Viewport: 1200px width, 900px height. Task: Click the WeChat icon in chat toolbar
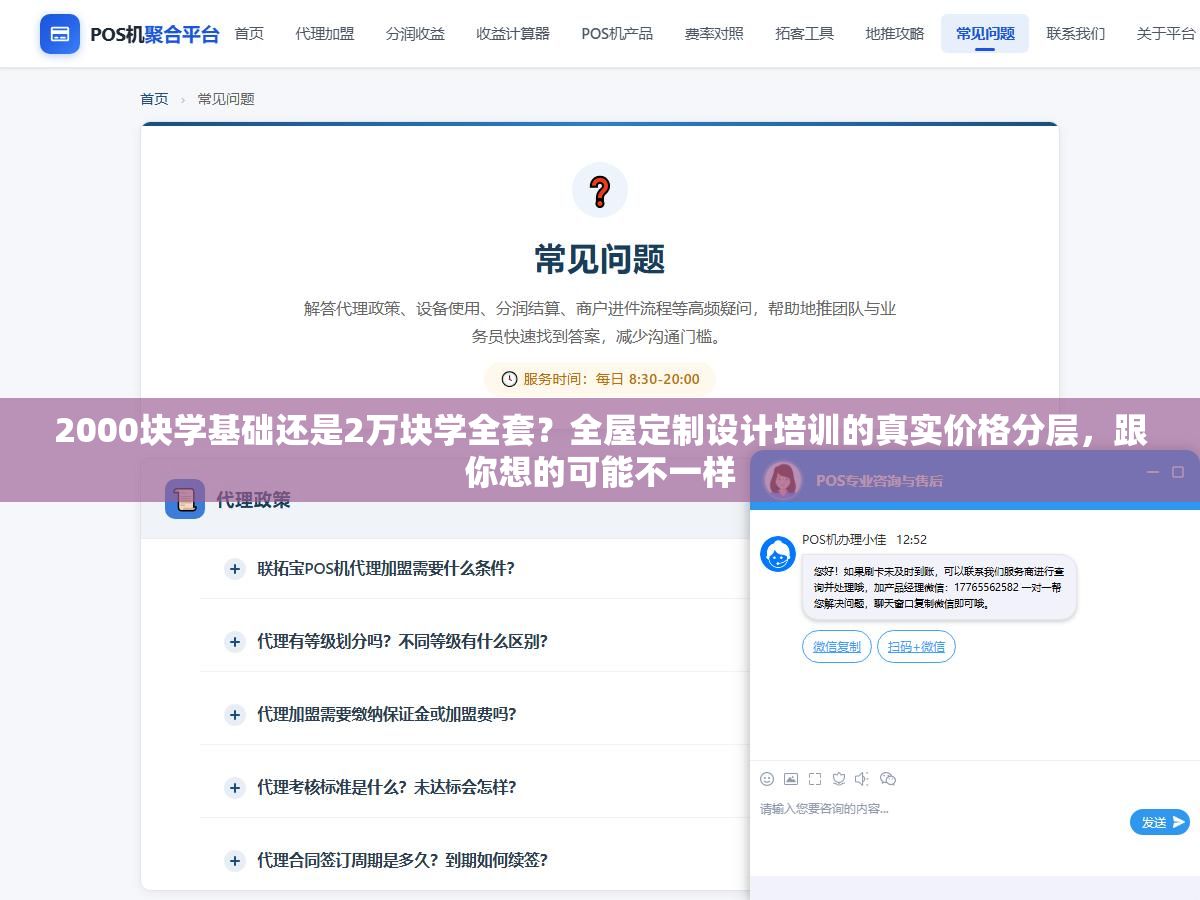pos(887,779)
